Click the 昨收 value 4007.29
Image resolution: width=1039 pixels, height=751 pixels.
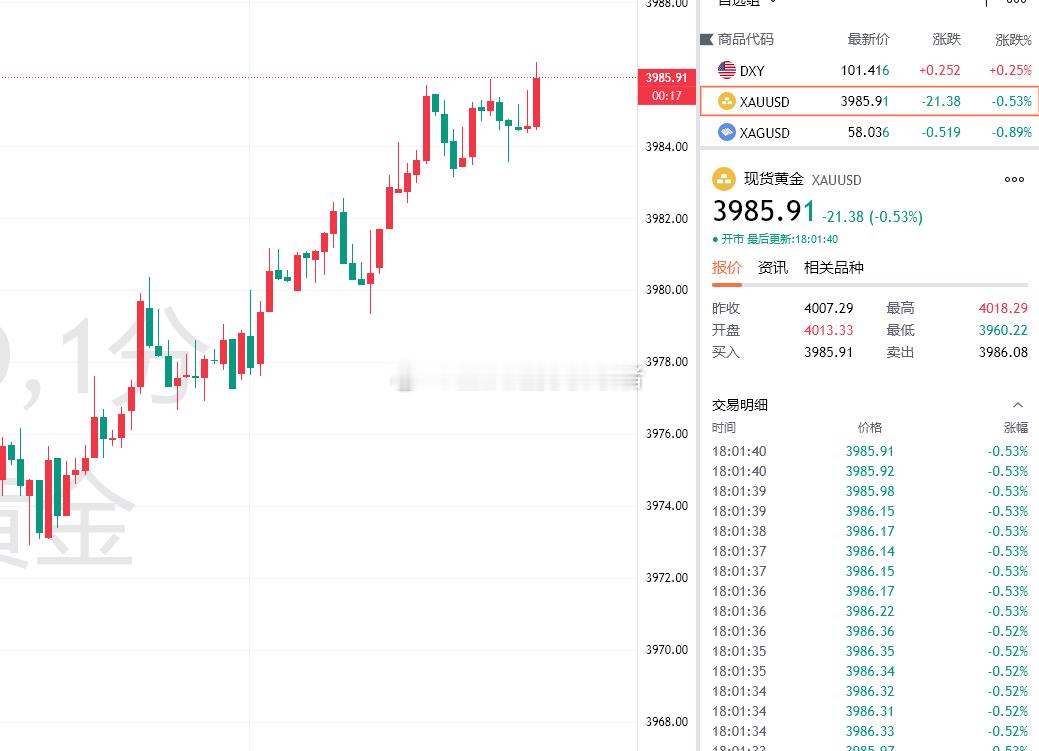pos(828,308)
